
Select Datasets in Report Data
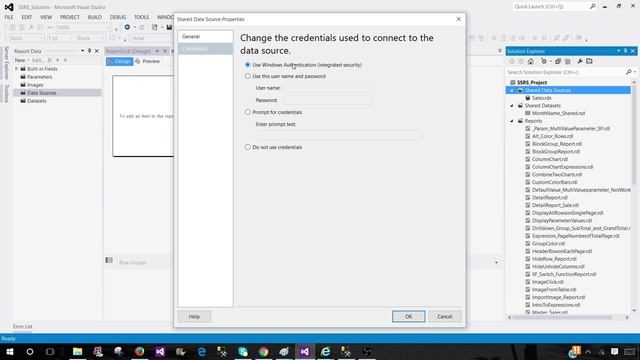click(36, 101)
